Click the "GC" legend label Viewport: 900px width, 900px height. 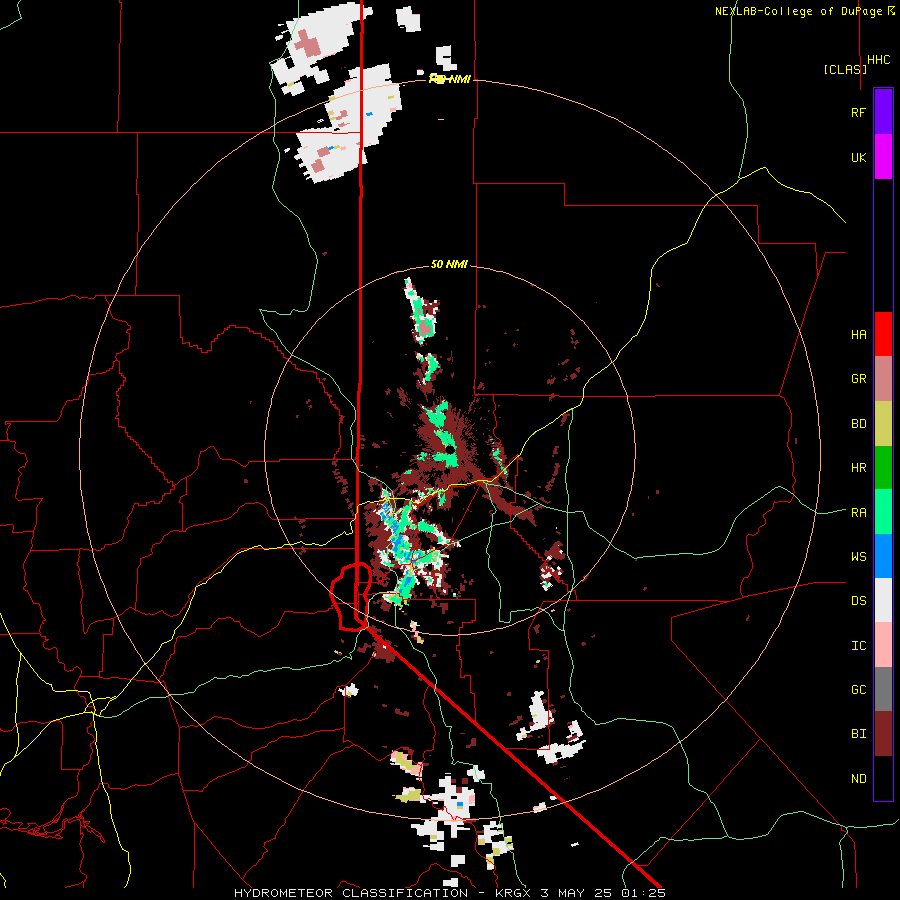click(858, 690)
